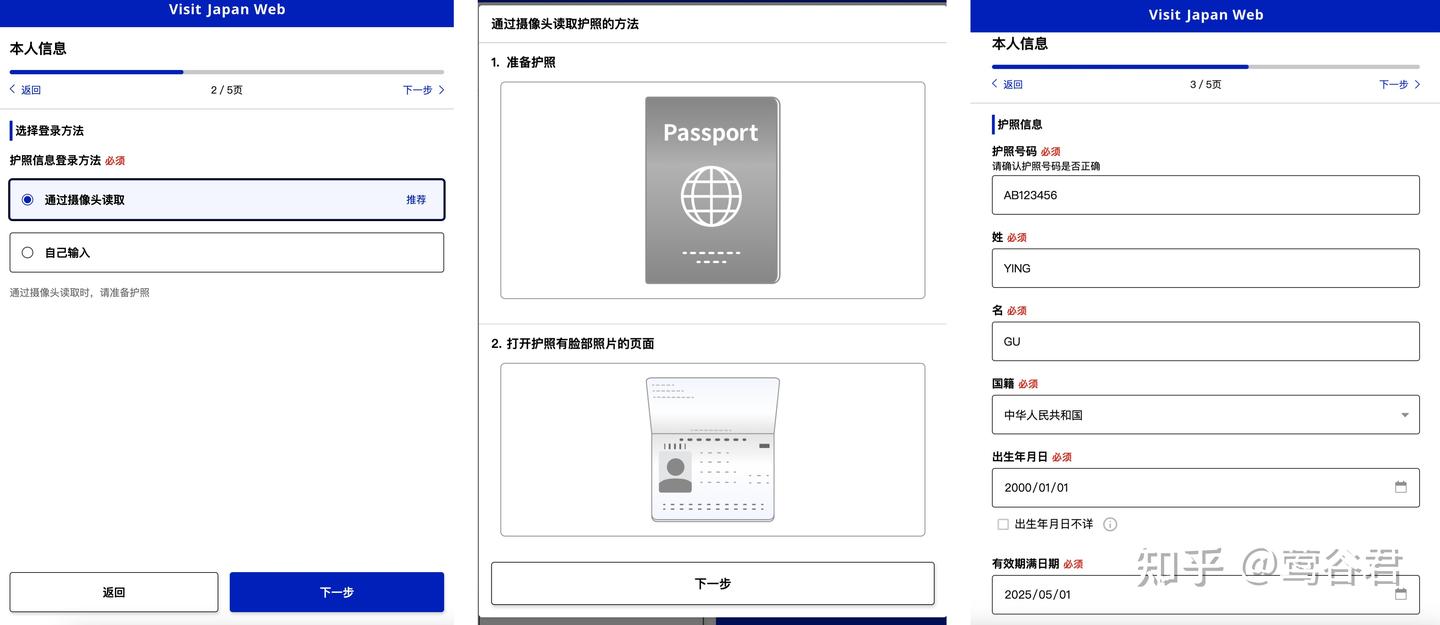Viewport: 1440px width, 625px height.
Task: Click the 返回 button at the bottom left panel
Action: tap(113, 591)
